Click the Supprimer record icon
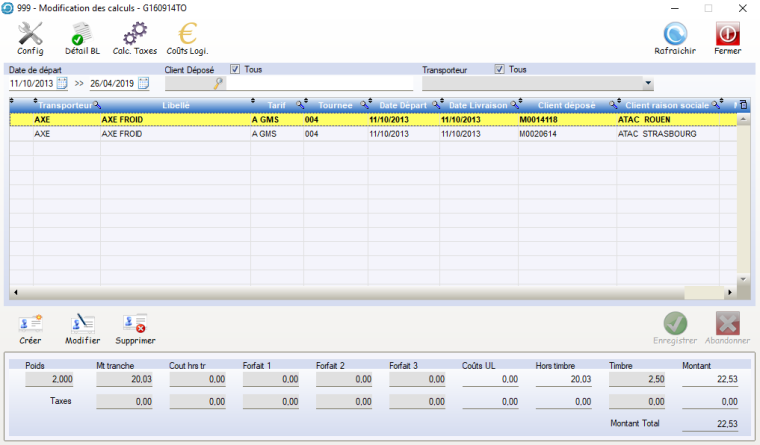Viewport: 760px width, 445px height. coord(134,324)
